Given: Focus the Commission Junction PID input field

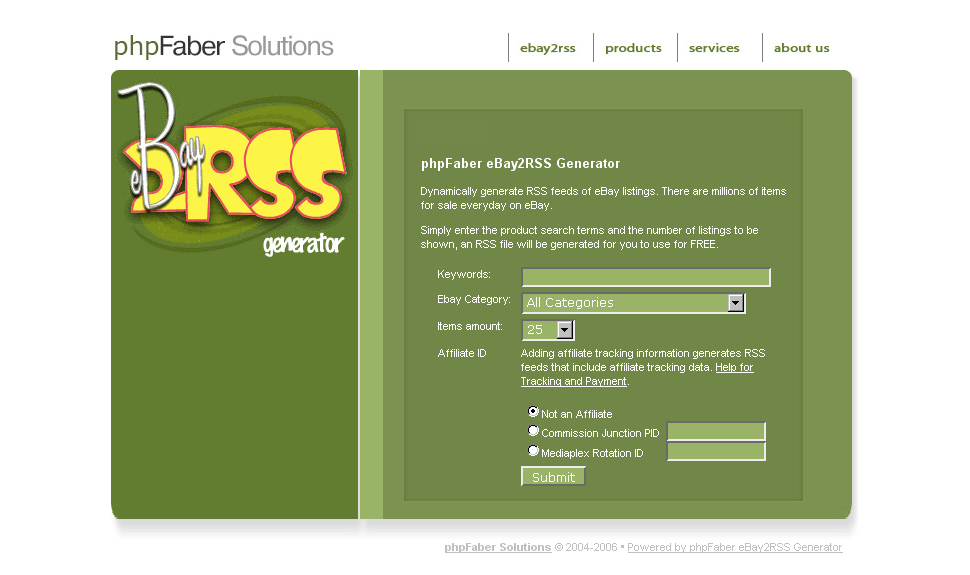Looking at the screenshot, I should click(x=716, y=431).
